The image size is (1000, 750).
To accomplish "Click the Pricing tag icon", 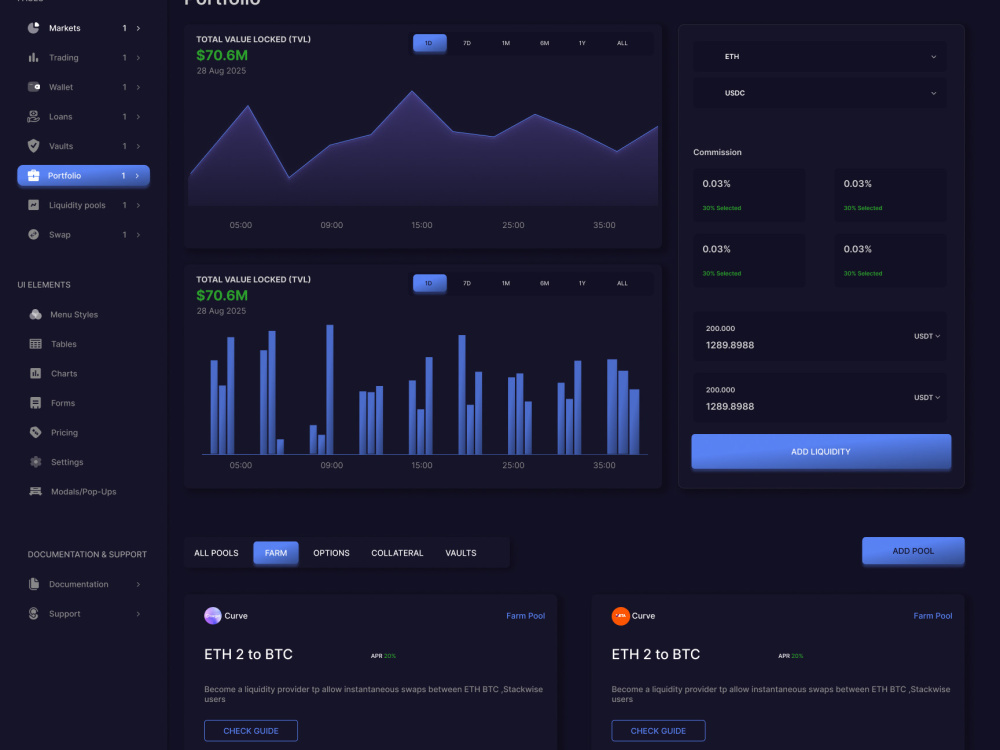I will pyautogui.click(x=36, y=432).
